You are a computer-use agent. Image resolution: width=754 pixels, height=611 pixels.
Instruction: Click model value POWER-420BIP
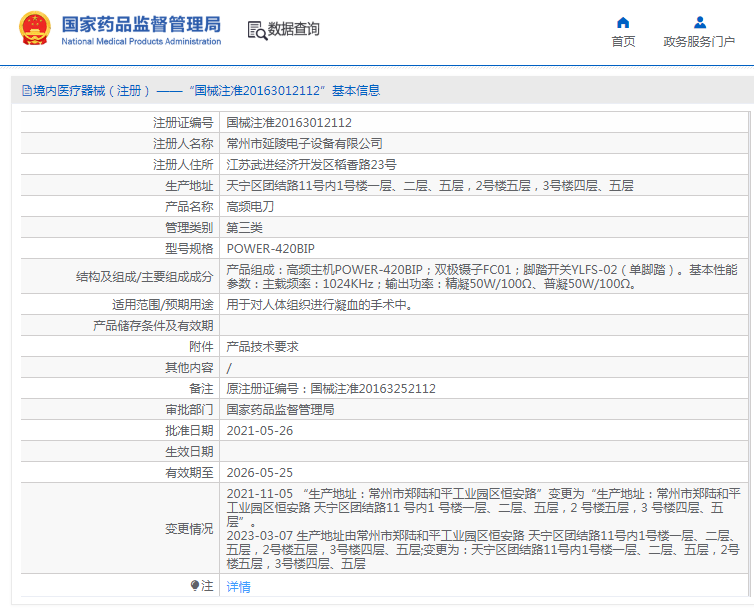pyautogui.click(x=270, y=249)
